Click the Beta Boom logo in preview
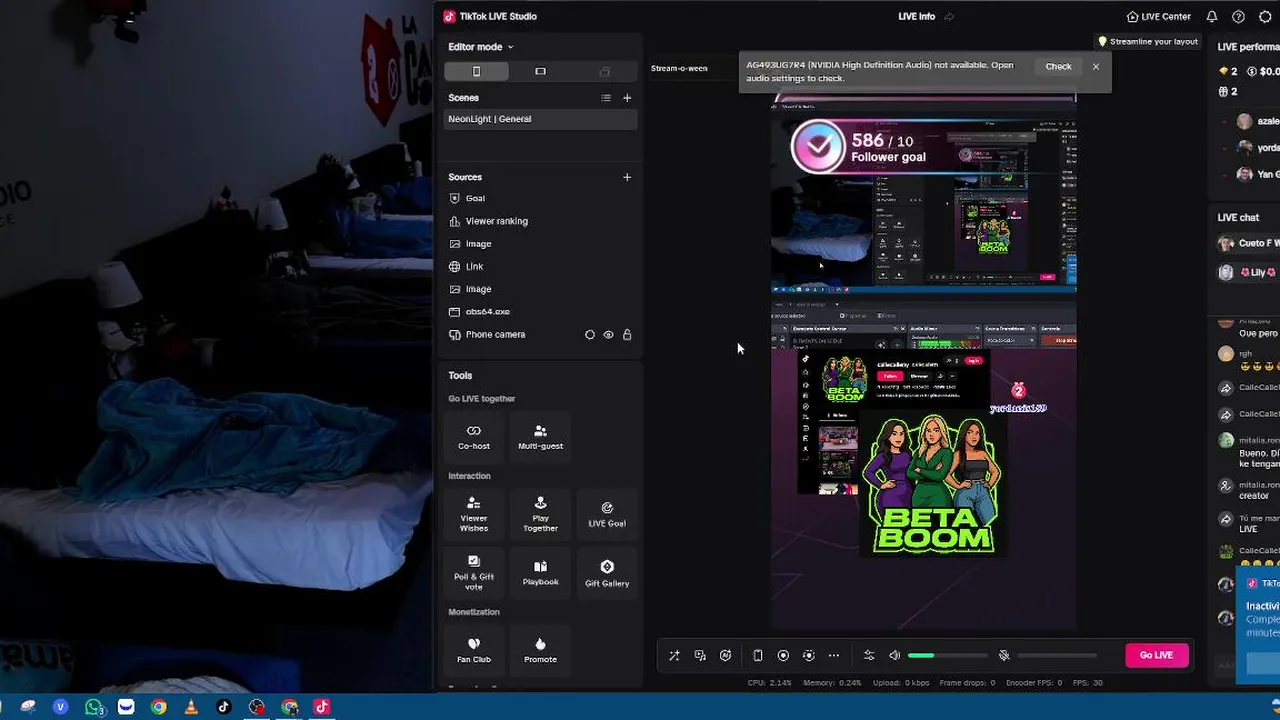 (934, 485)
